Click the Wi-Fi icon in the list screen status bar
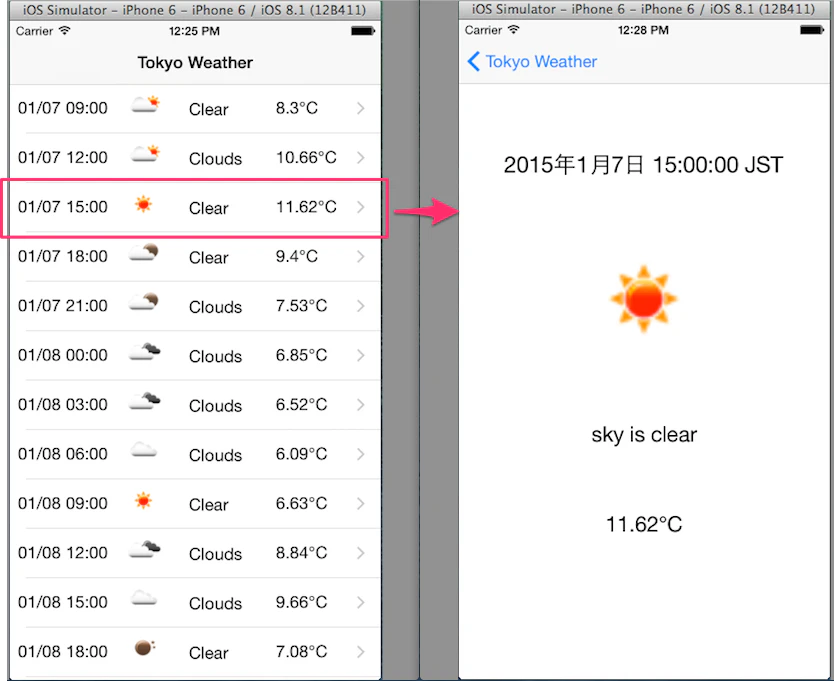The height and width of the screenshot is (681, 834). click(64, 30)
